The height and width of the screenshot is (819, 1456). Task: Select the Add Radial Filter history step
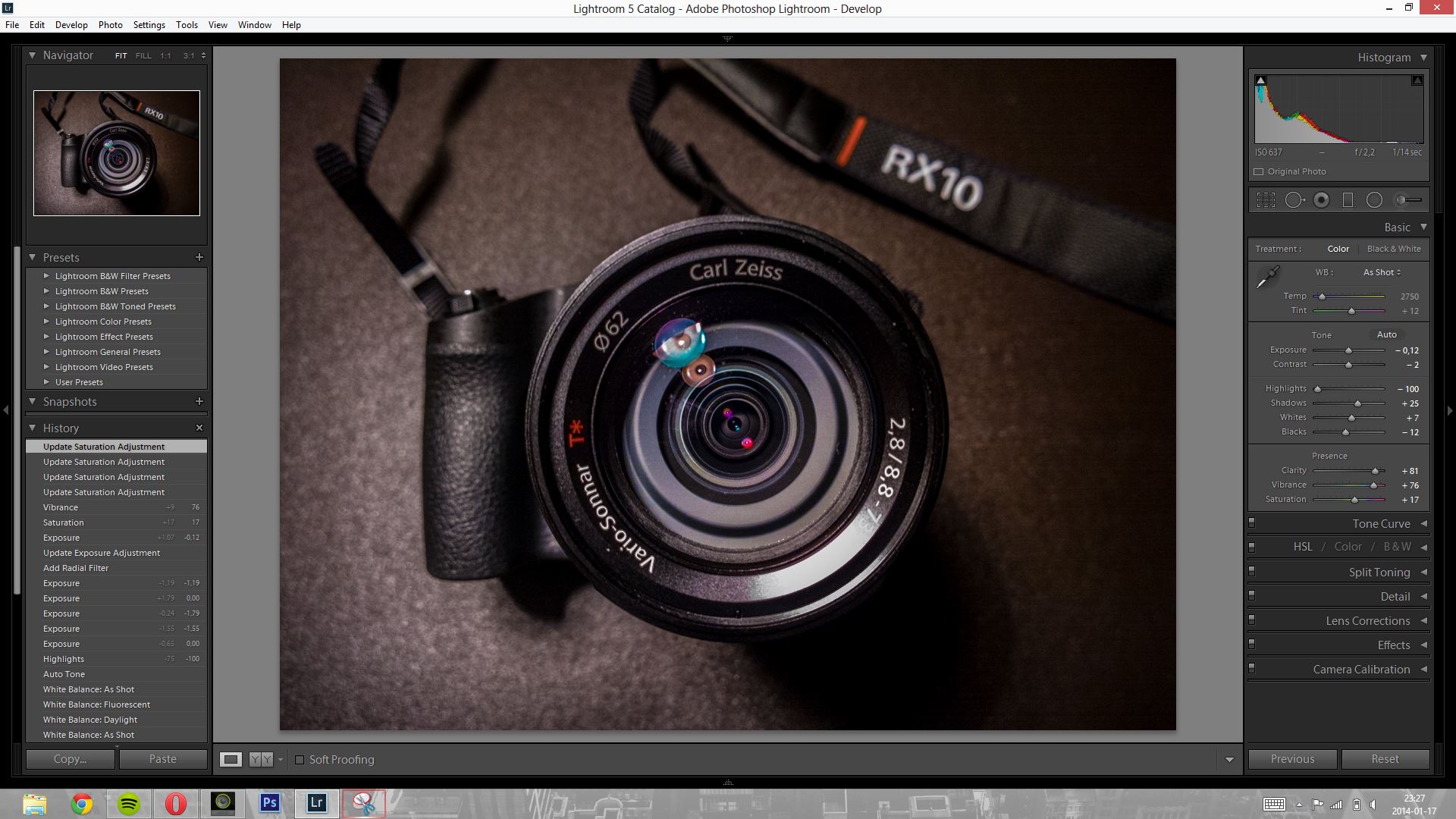pos(117,568)
